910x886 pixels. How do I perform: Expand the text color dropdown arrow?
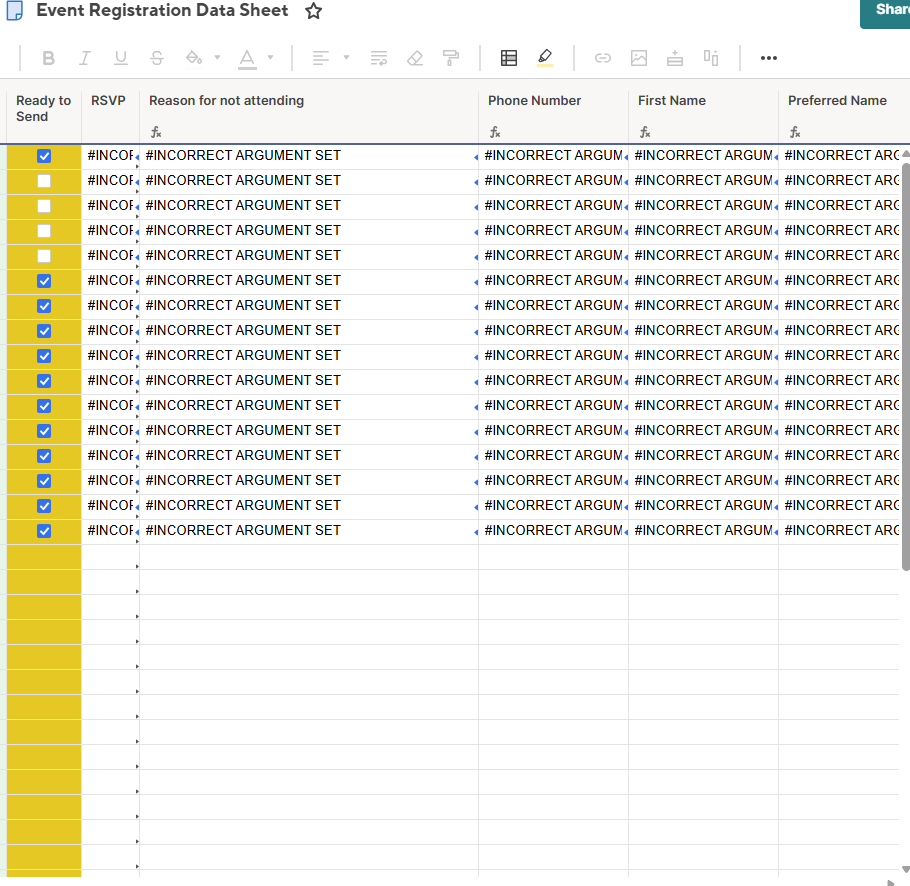(270, 57)
